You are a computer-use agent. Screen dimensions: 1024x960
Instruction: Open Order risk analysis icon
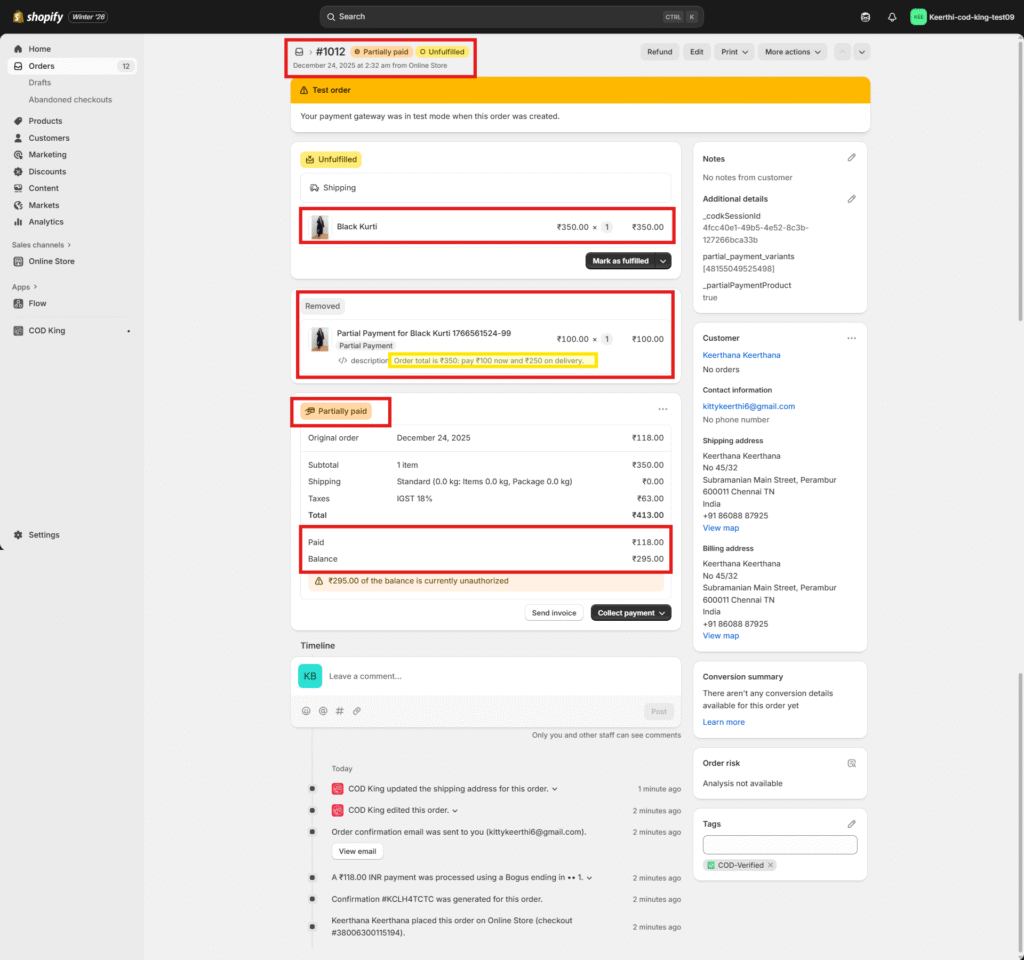852,763
